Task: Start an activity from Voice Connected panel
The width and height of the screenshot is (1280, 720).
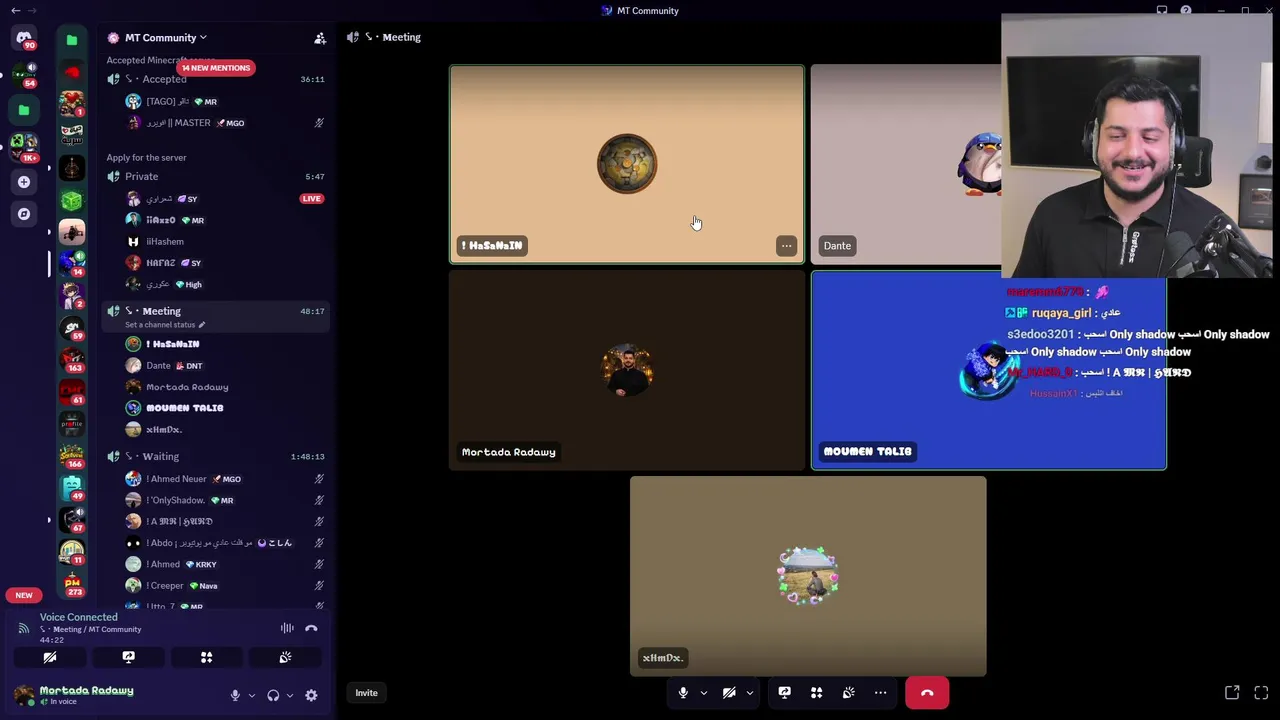Action: [x=206, y=657]
